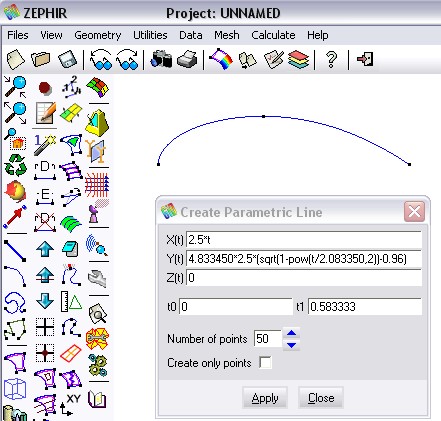Print using the printer toolbar icon
Screen dimensions: 441x421
187,60
